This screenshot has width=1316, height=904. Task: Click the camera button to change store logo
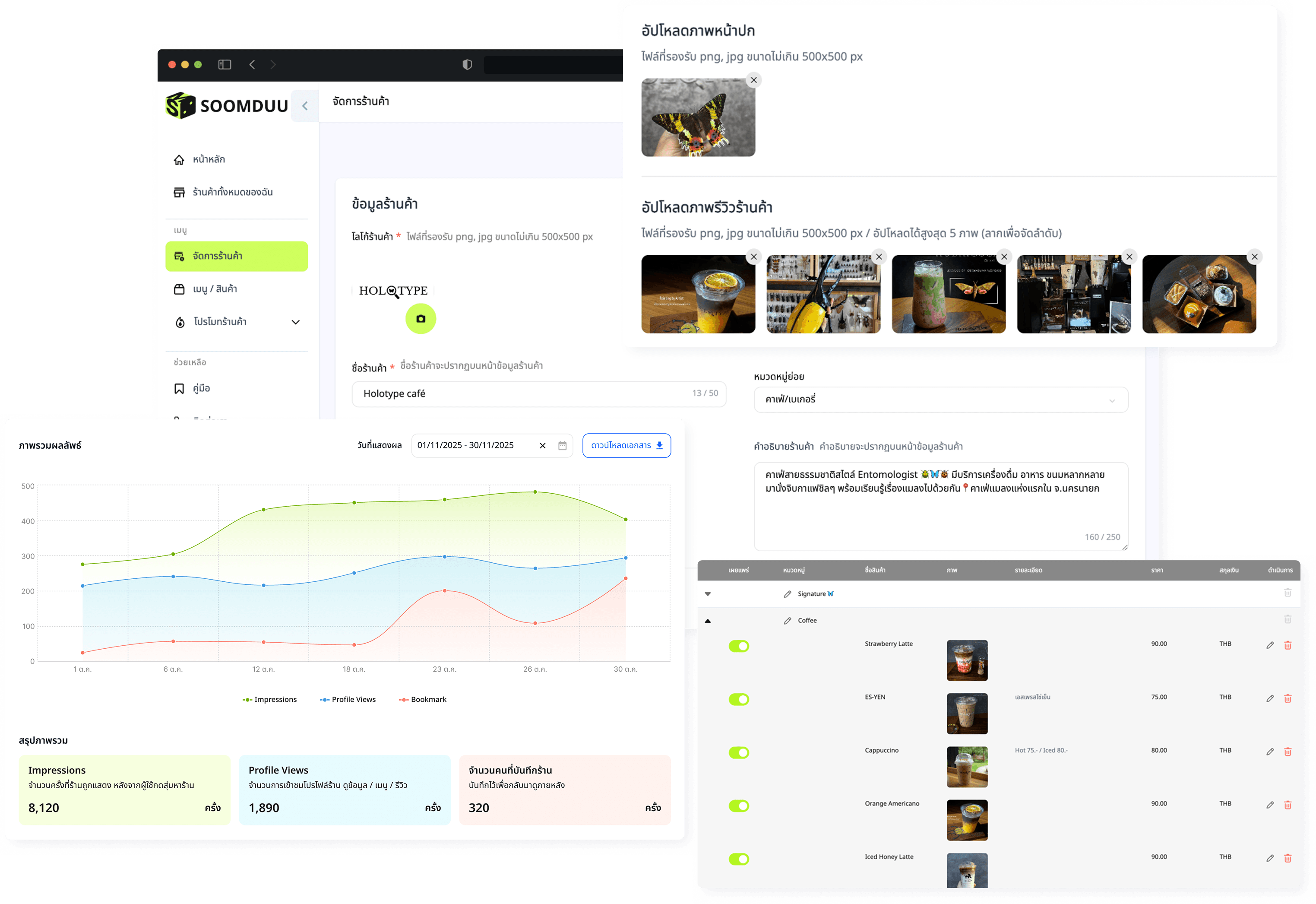click(421, 319)
